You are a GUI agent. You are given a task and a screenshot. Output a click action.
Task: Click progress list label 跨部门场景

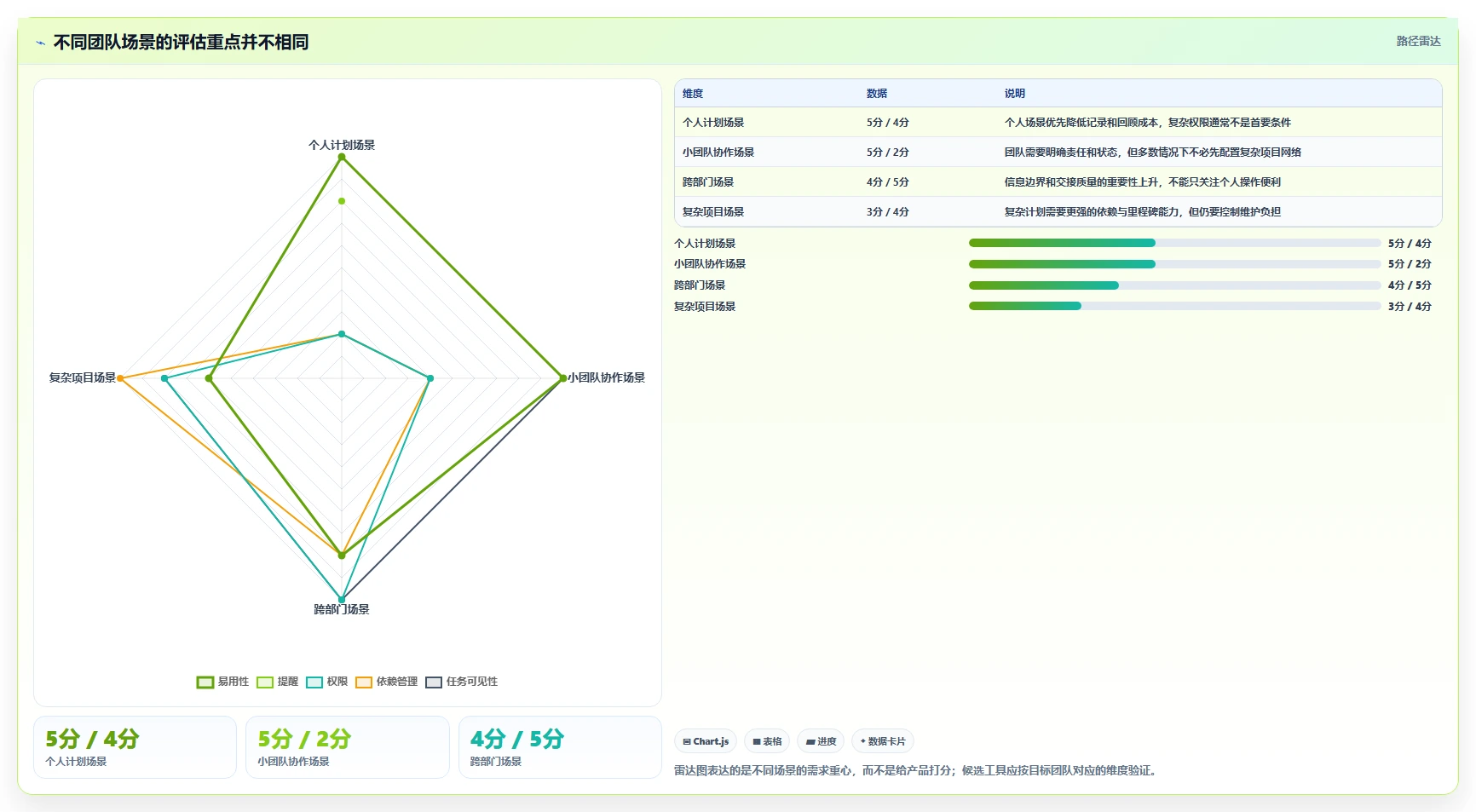point(700,285)
